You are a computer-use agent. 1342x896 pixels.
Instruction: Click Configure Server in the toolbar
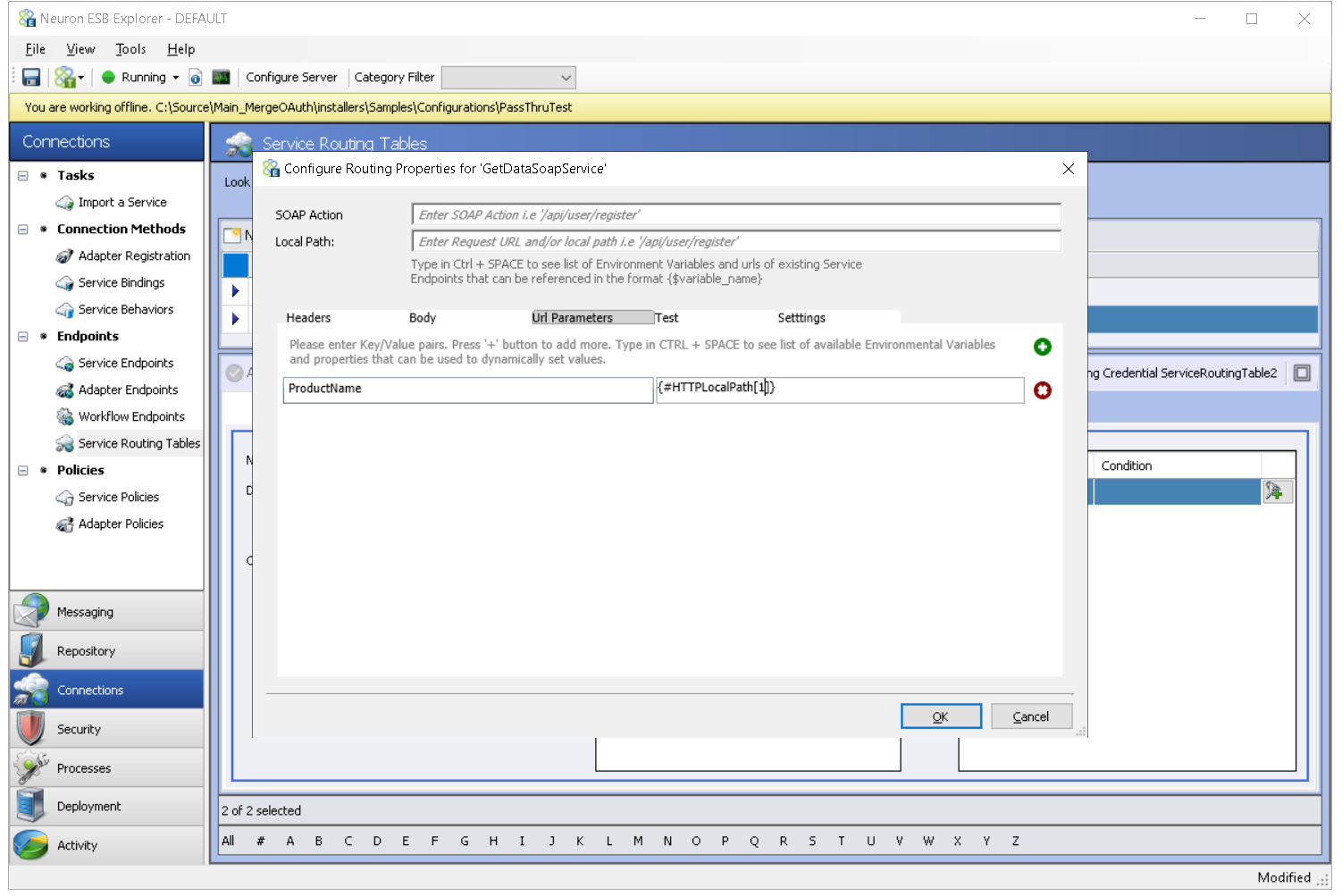[x=291, y=78]
